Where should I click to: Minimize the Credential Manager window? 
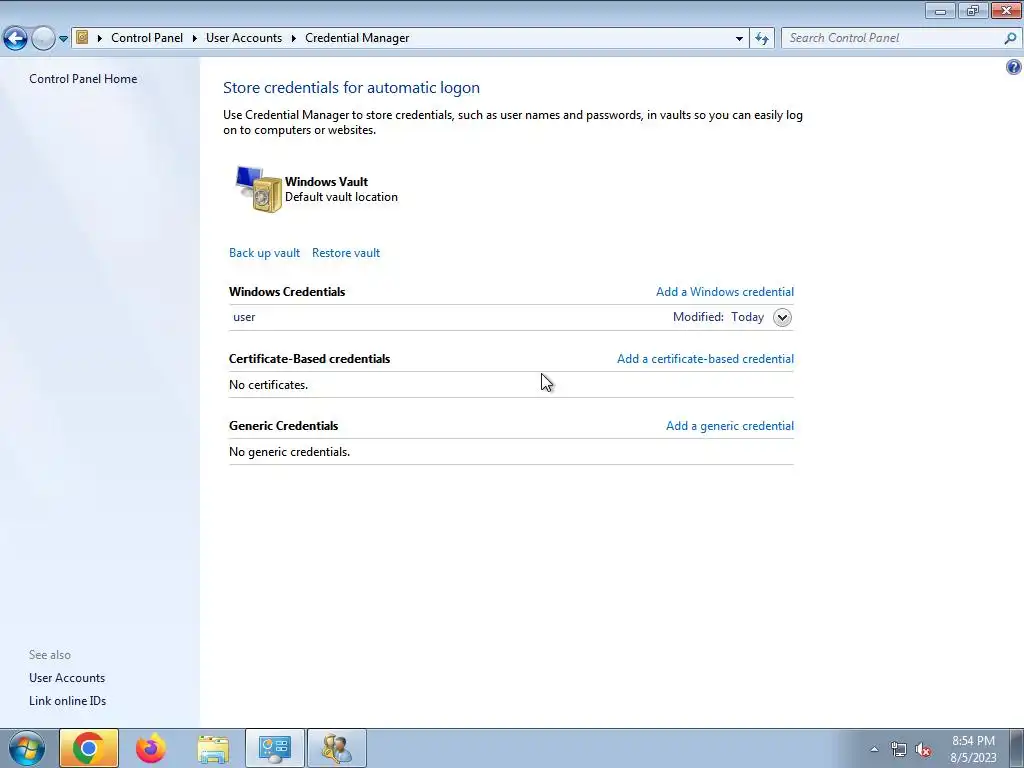(940, 10)
